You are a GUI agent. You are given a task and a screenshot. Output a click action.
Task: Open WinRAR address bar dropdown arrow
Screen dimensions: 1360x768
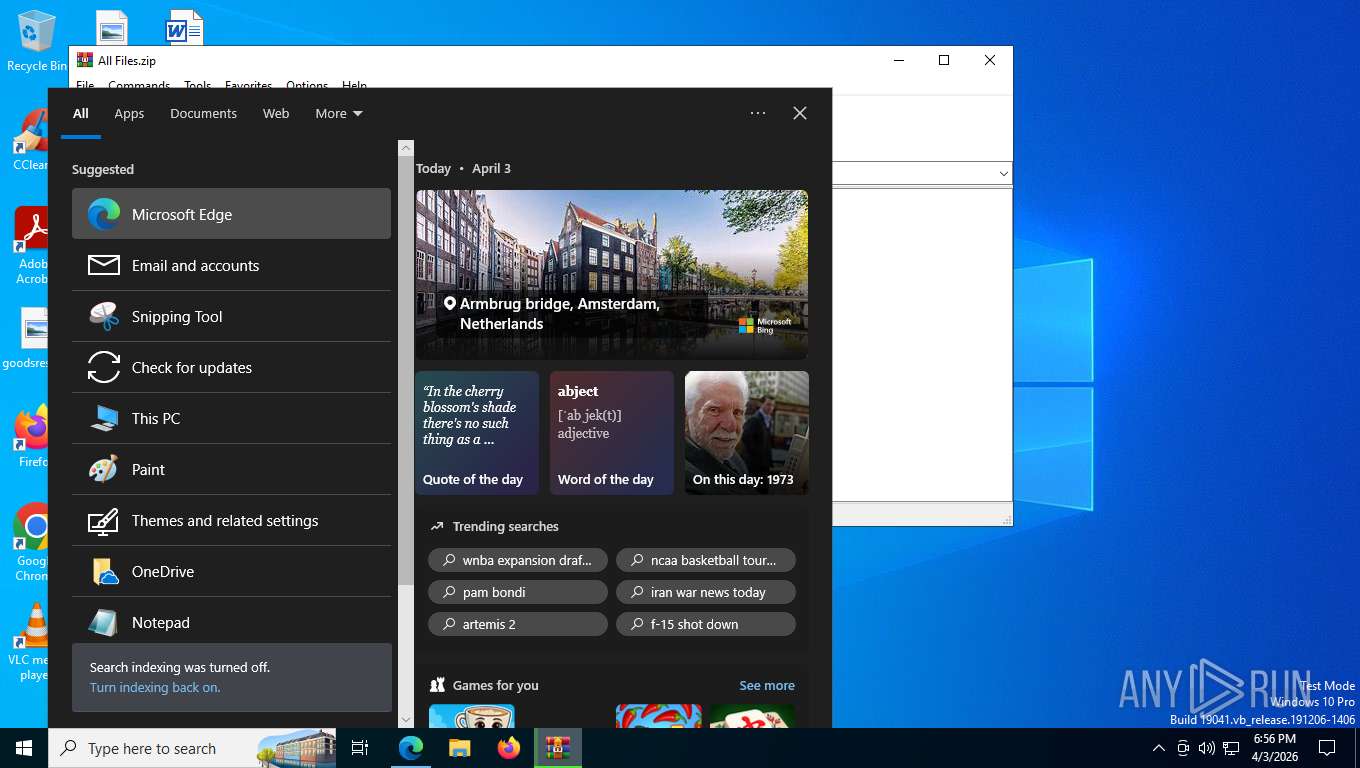(x=1003, y=174)
